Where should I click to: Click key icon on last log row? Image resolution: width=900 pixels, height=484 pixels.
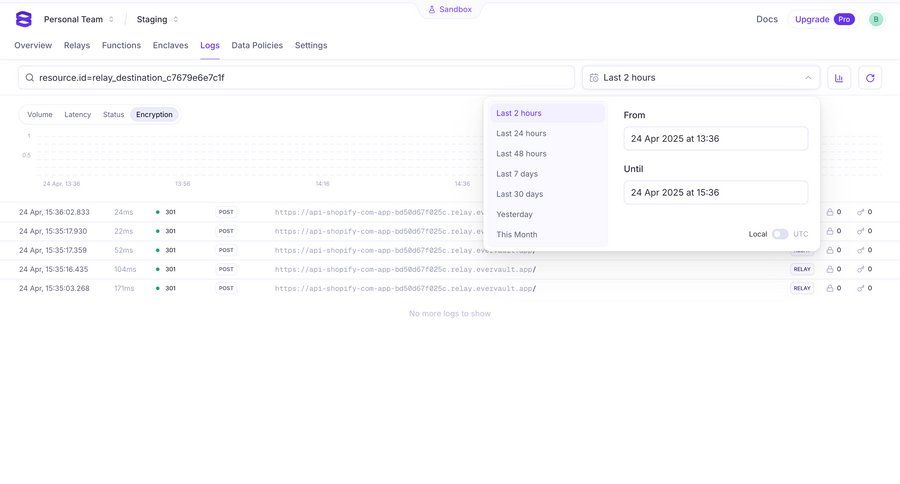point(861,288)
